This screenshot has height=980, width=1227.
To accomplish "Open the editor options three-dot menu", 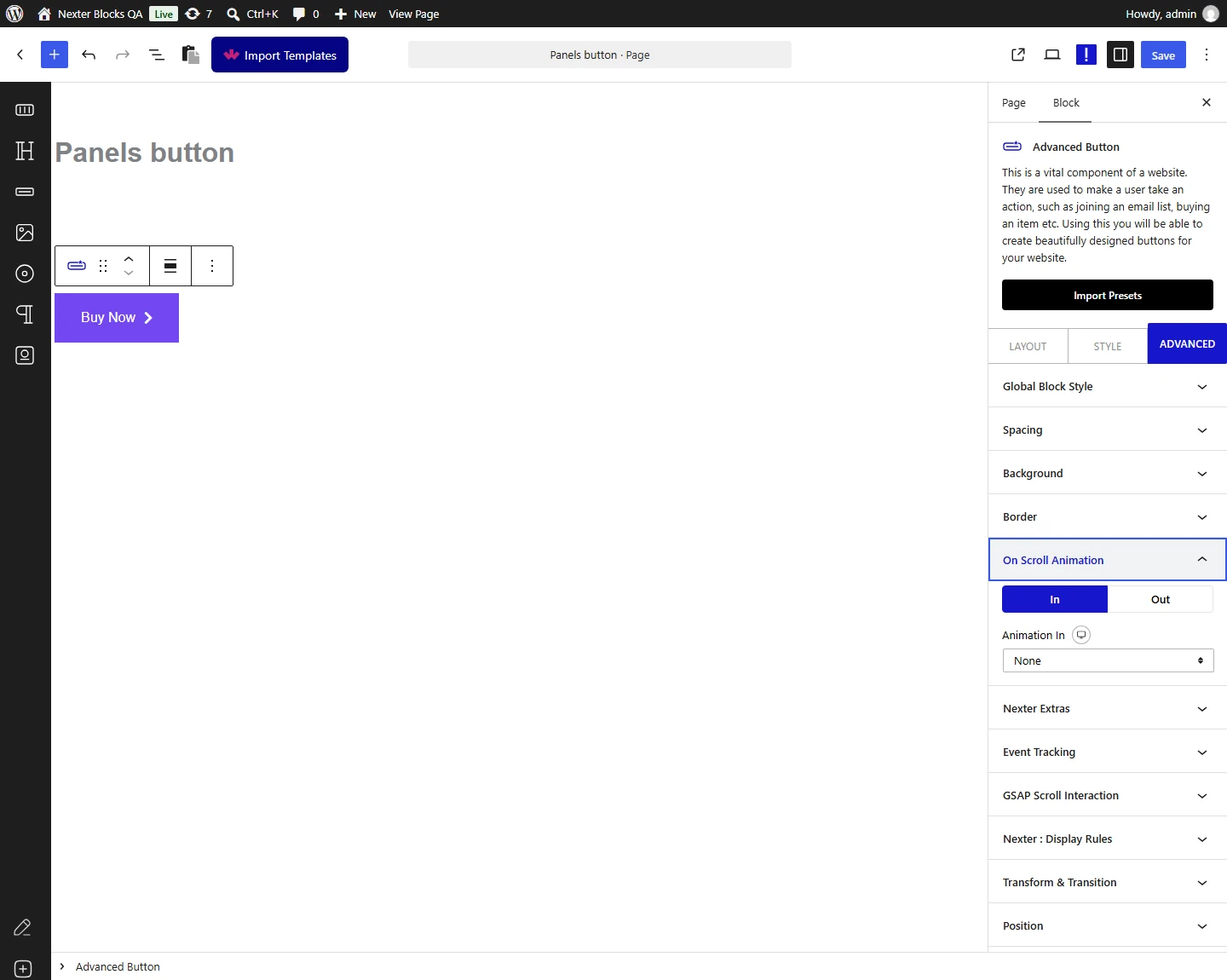I will (1207, 55).
